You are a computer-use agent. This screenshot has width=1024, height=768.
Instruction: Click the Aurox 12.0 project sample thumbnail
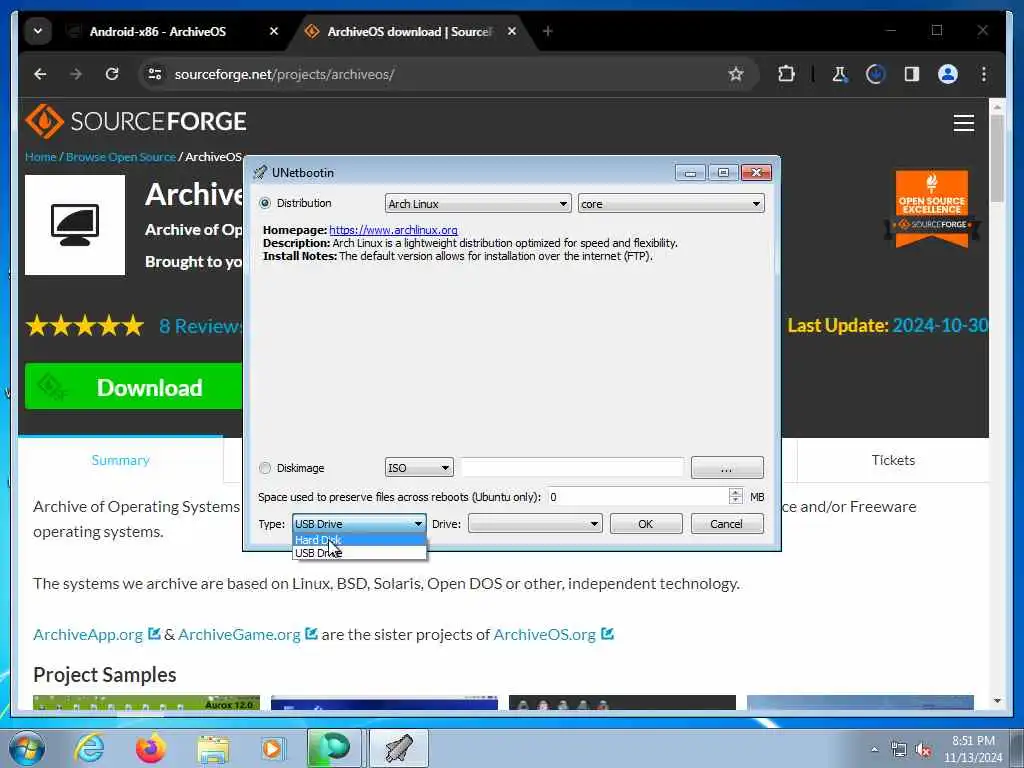pyautogui.click(x=146, y=703)
